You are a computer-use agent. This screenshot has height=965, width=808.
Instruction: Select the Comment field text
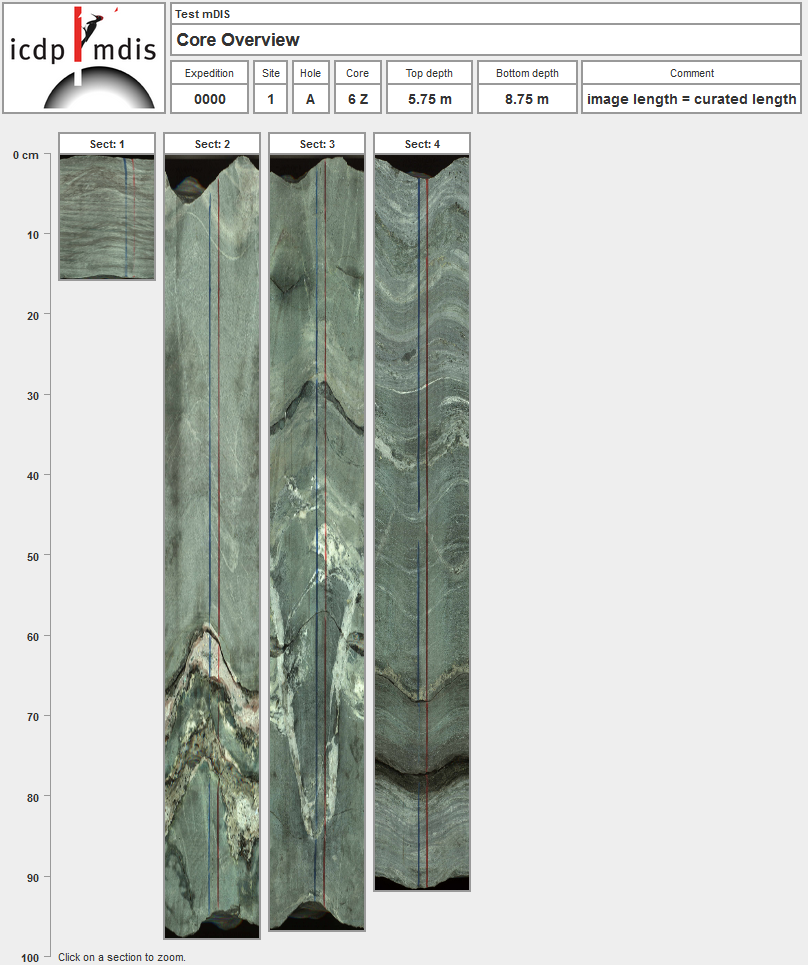click(x=692, y=99)
